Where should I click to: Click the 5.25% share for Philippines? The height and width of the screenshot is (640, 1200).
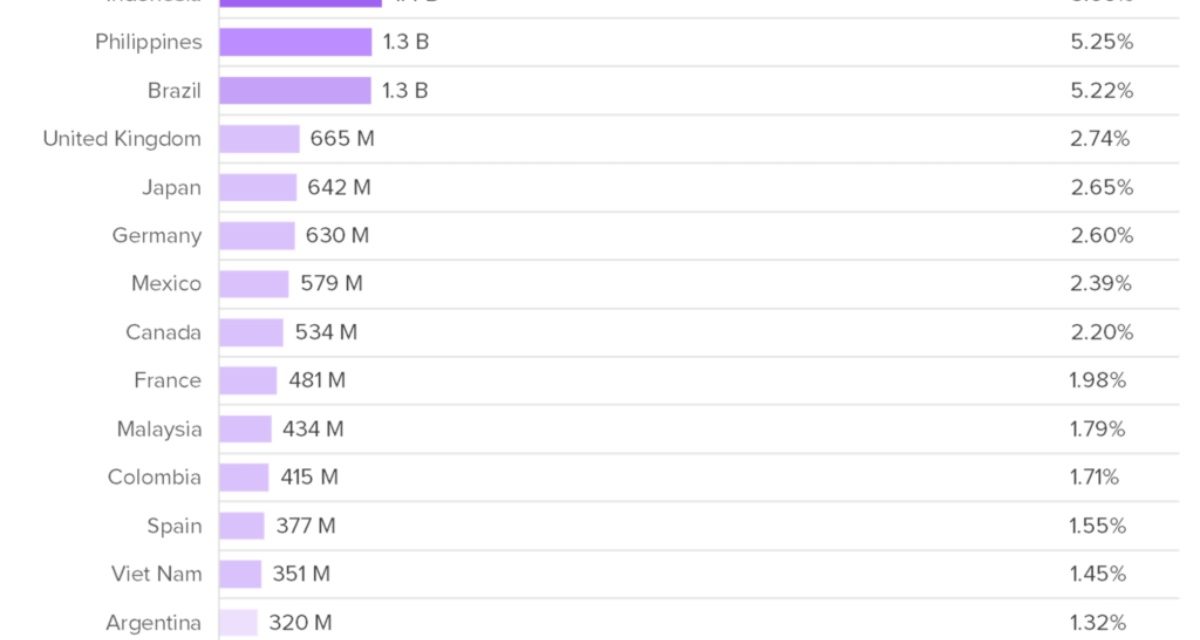1101,42
